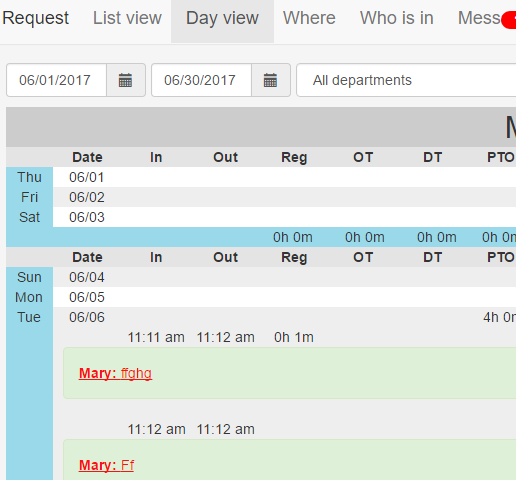Expand the All departments dropdown
Screen dimensions: 516x480
point(406,80)
